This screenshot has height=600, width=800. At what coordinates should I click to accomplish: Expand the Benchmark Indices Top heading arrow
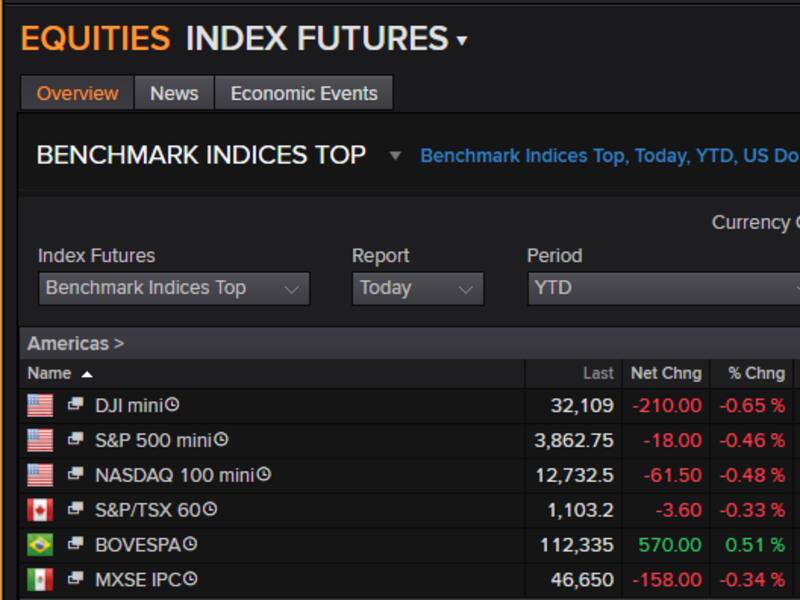coord(395,156)
